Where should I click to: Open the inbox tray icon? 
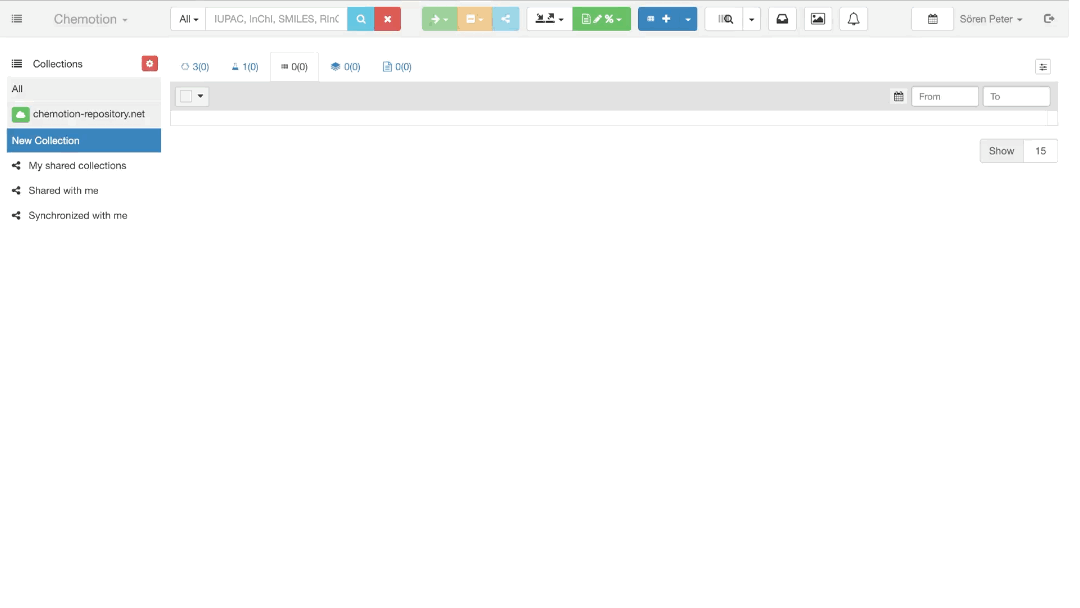(782, 19)
